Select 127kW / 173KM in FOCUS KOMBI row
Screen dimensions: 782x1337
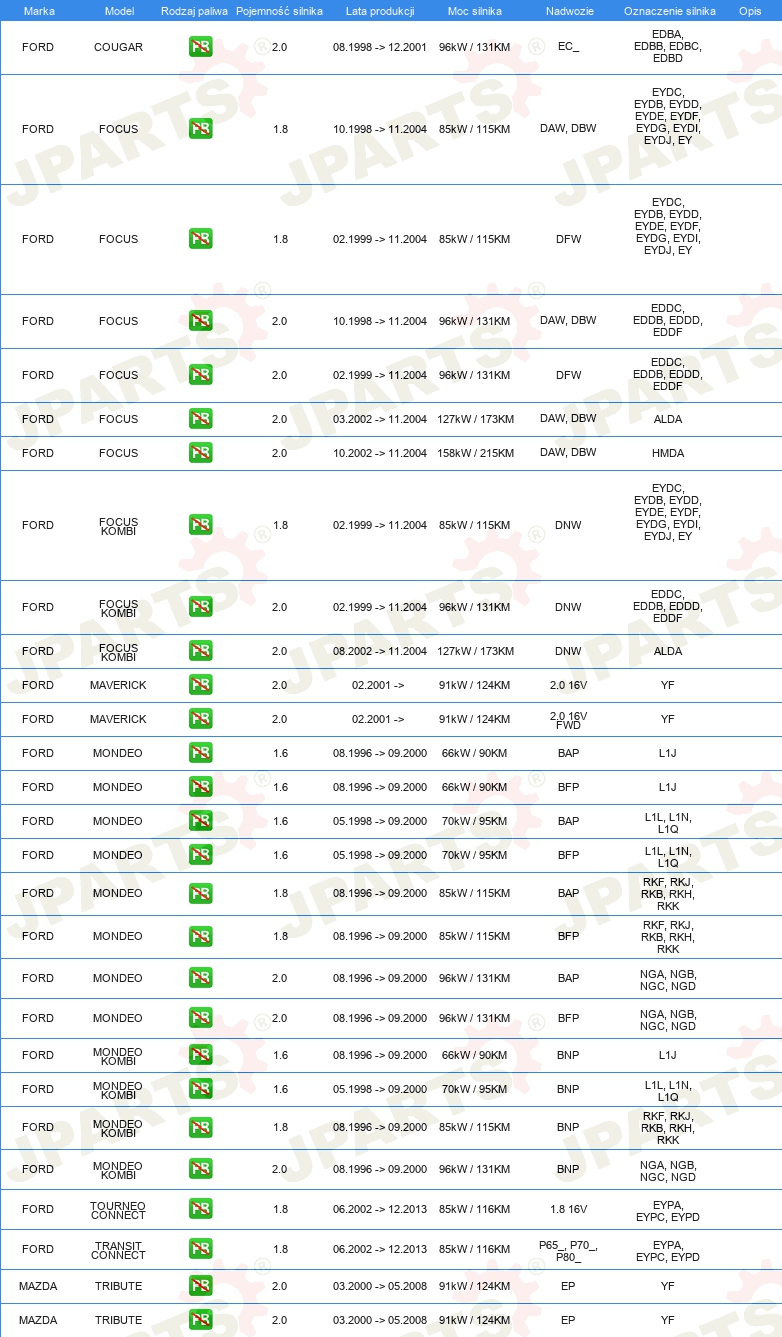[x=474, y=651]
